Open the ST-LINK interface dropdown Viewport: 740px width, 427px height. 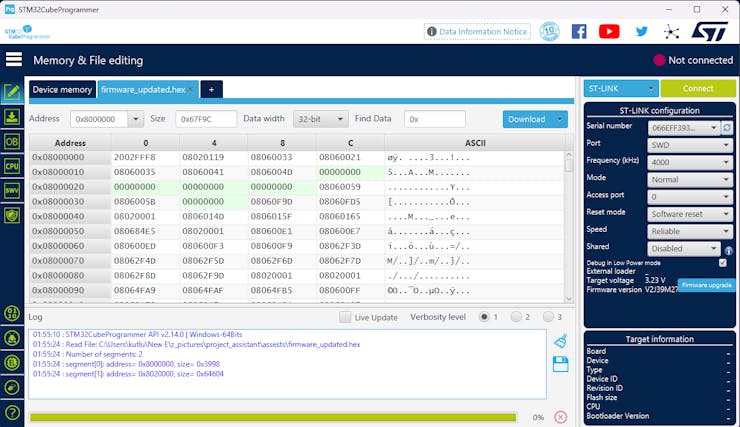pyautogui.click(x=620, y=88)
